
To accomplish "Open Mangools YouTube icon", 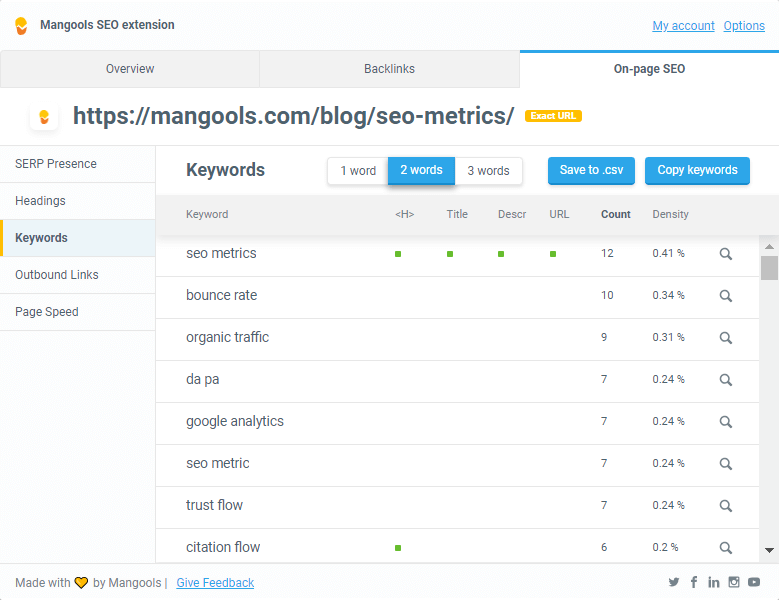I will [754, 582].
